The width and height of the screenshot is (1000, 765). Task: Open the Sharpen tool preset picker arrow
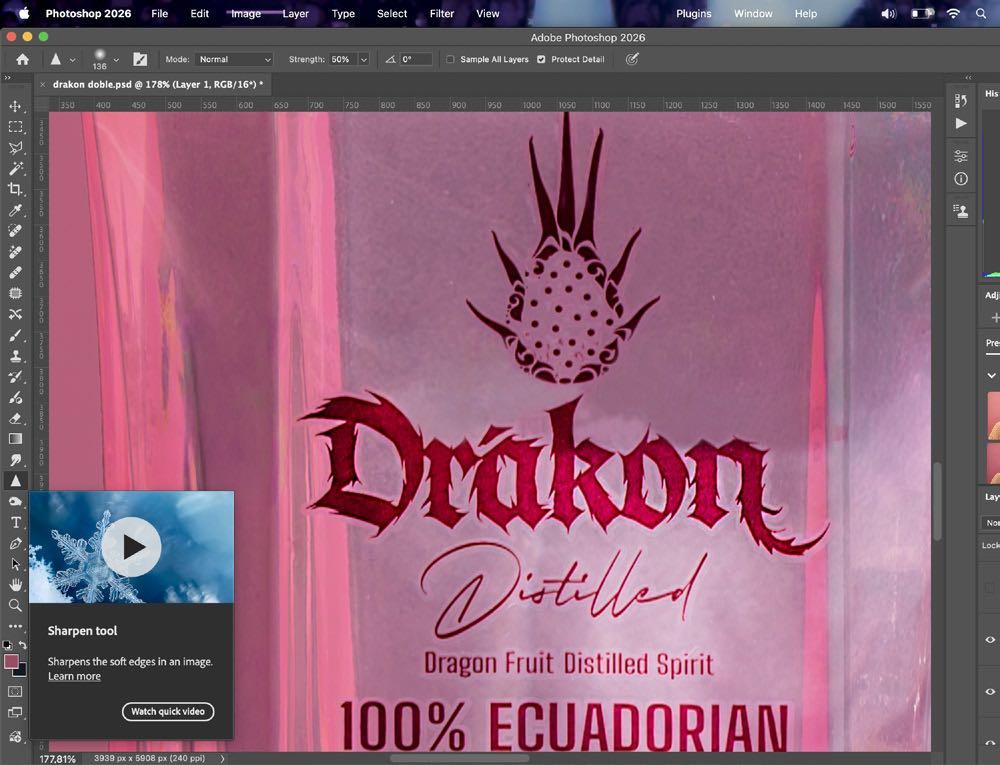pos(72,60)
